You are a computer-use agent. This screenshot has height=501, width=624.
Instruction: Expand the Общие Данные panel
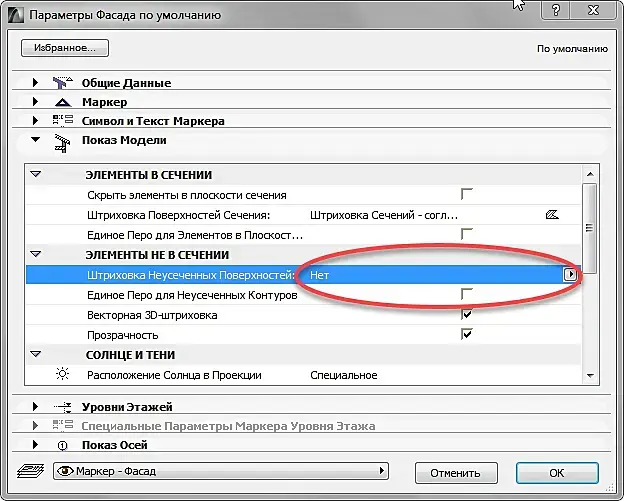pos(35,82)
